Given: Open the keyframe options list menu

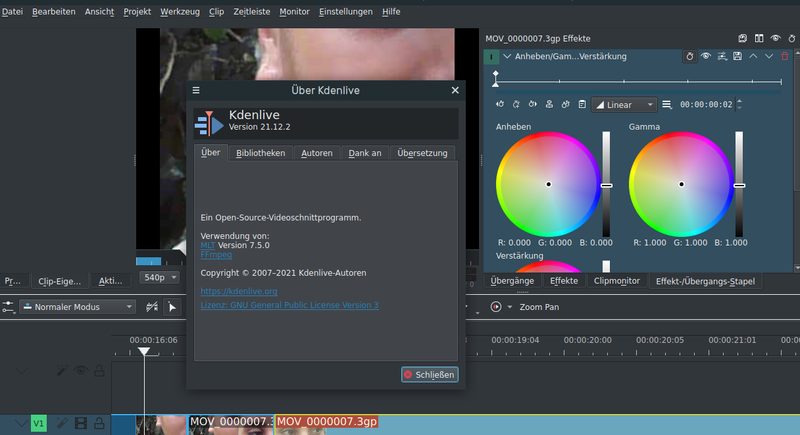Looking at the screenshot, I should point(666,105).
